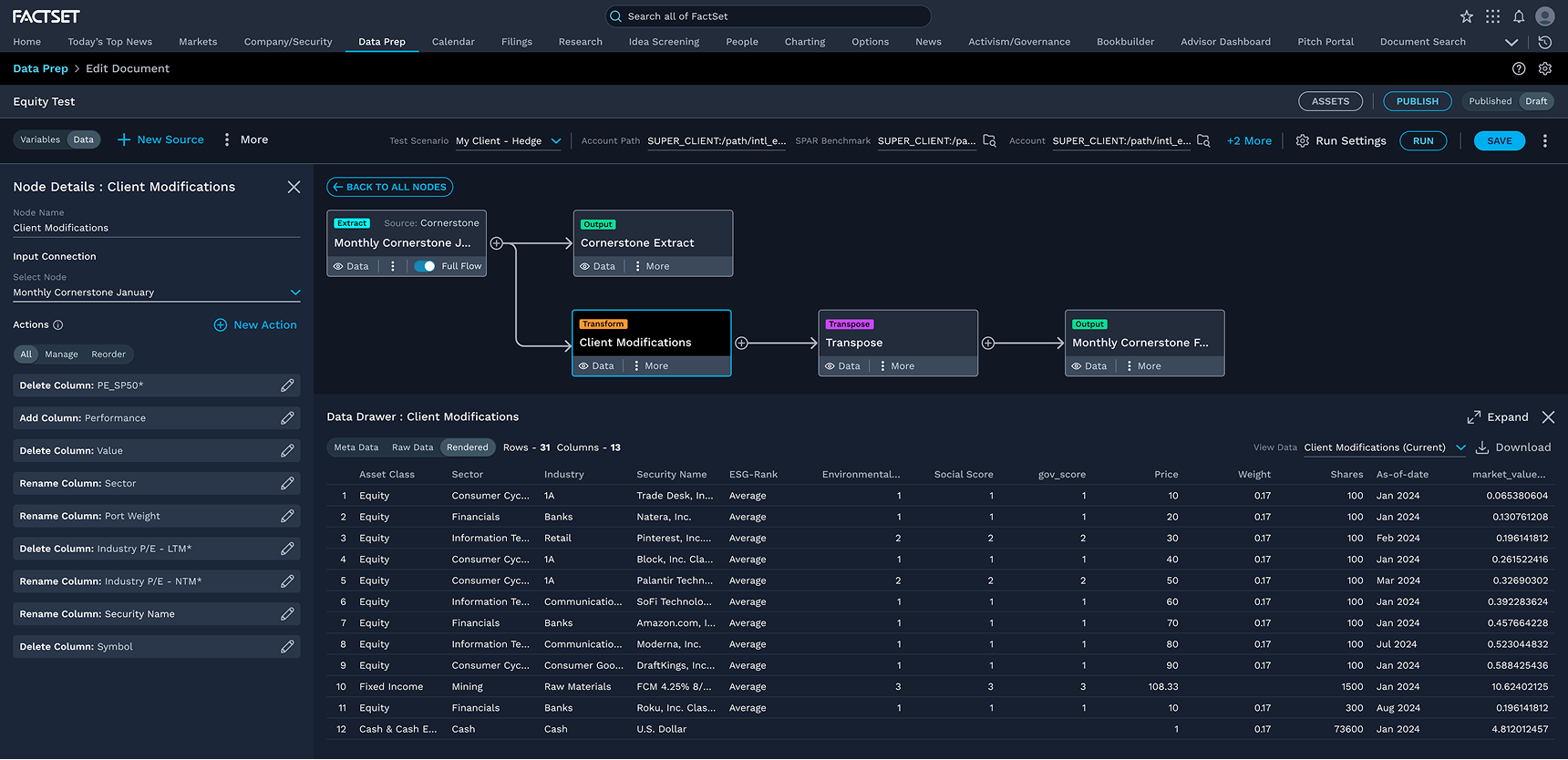Click the Search all of FactSet field
The height and width of the screenshot is (760, 1568).
[x=769, y=16]
